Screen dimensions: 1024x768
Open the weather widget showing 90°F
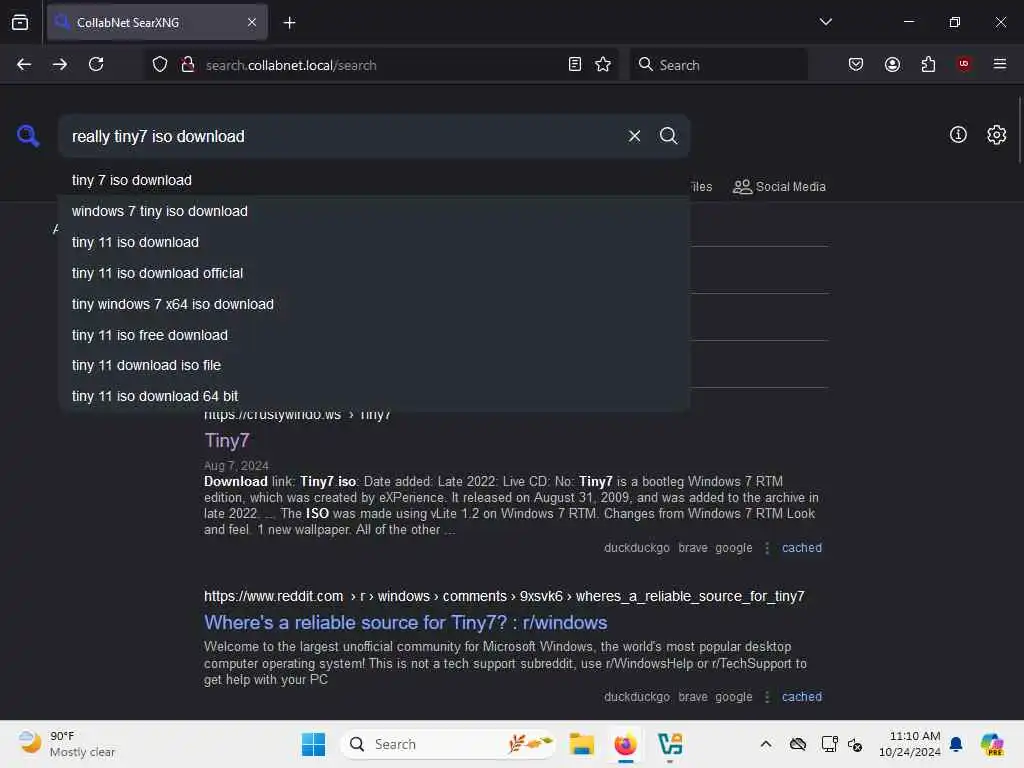[67, 744]
